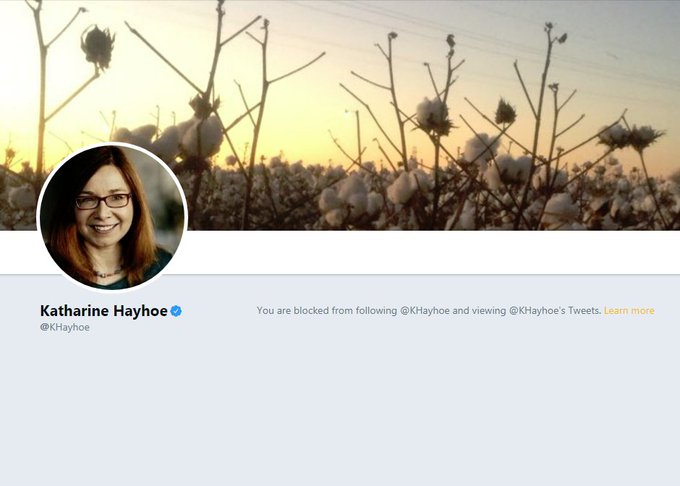Viewport: 680px width, 486px height.
Task: Click first @KHayhoe mention in blocked message
Action: click(425, 310)
